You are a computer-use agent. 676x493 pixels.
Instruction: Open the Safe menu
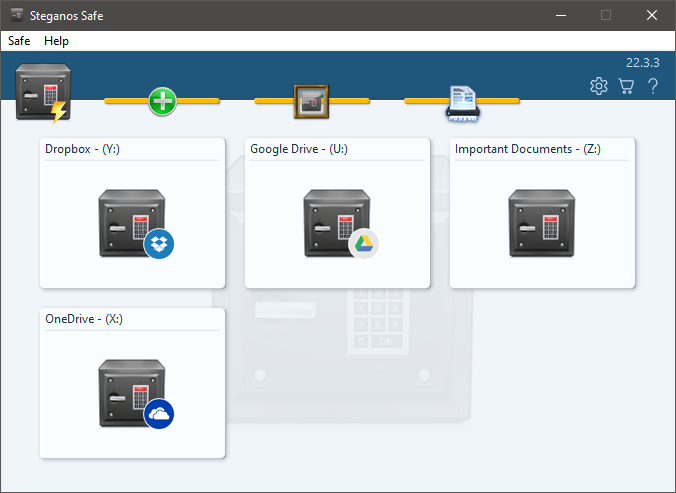tap(19, 41)
